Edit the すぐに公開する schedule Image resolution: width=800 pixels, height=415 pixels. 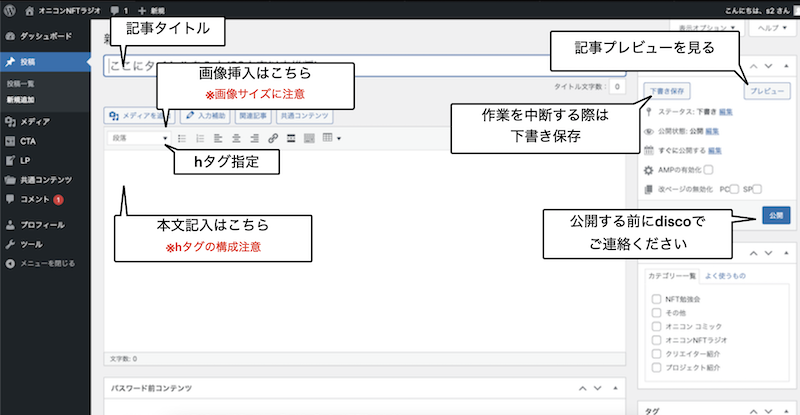pos(715,151)
